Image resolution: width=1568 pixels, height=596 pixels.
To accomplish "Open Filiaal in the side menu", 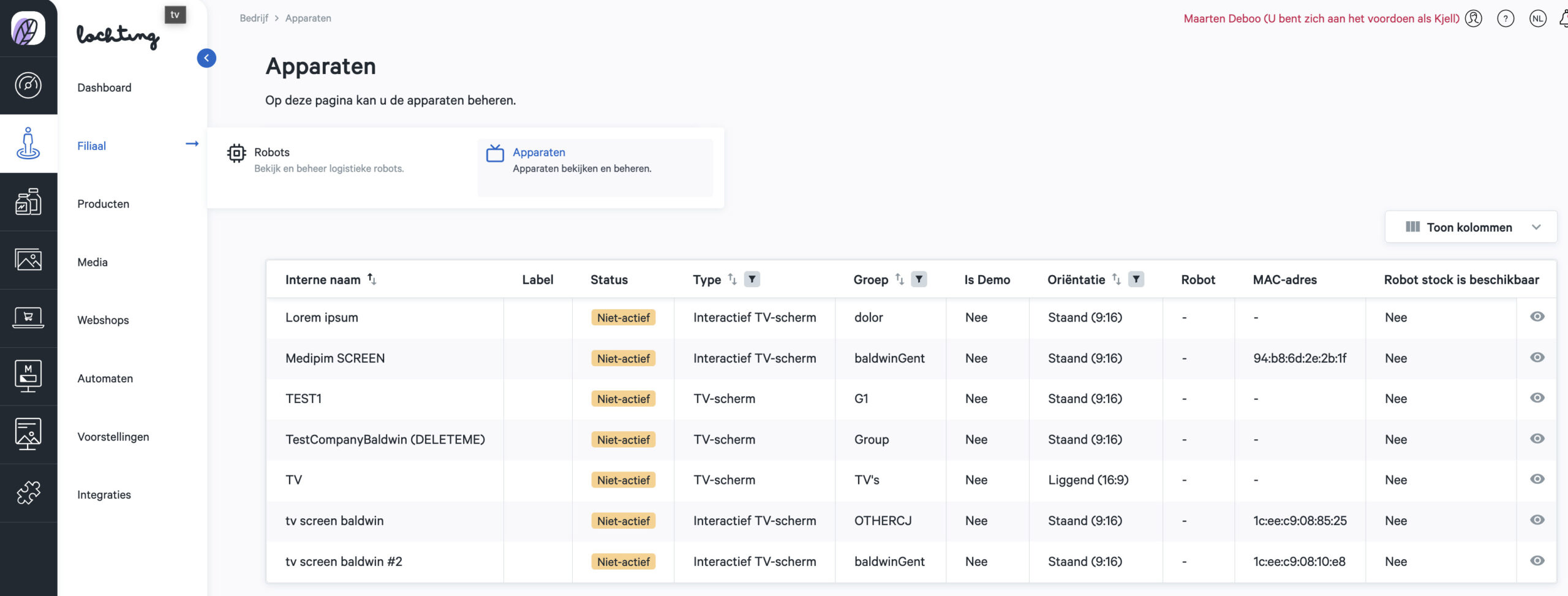I will 91,146.
